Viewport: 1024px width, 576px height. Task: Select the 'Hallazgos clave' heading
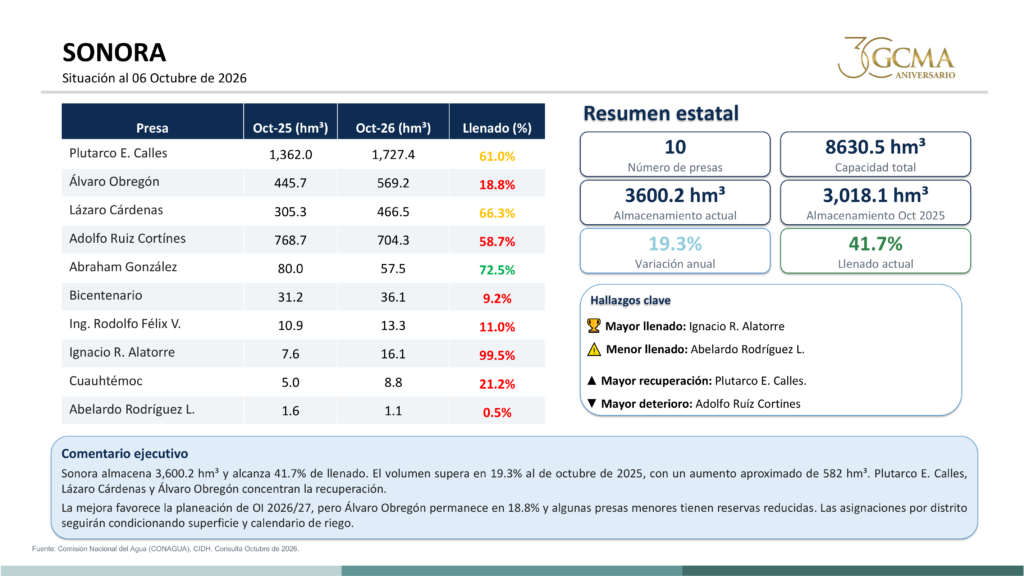(x=630, y=300)
